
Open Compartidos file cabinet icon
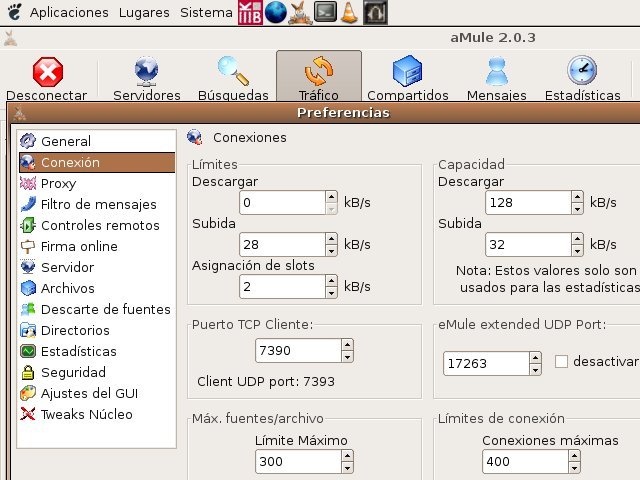pyautogui.click(x=407, y=71)
